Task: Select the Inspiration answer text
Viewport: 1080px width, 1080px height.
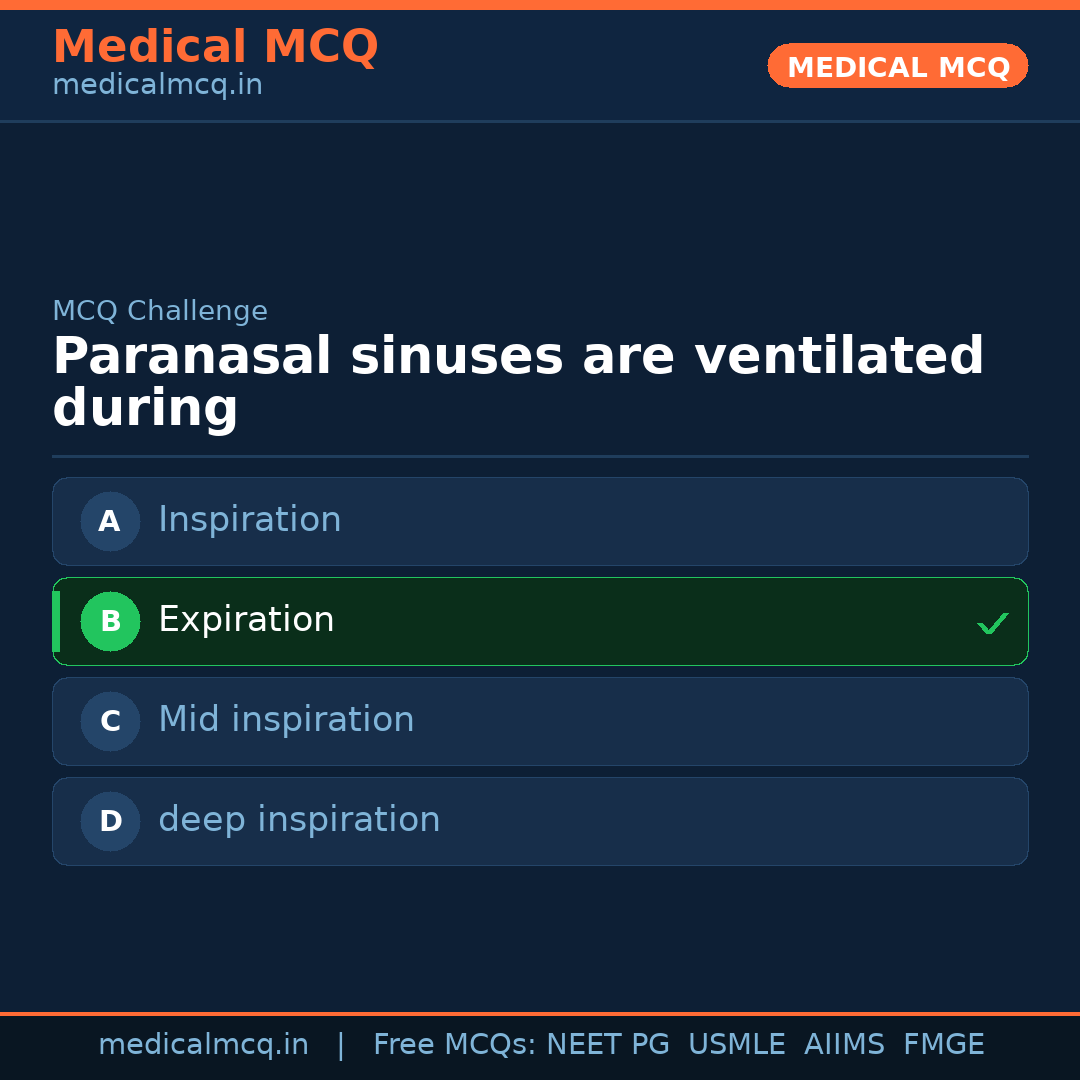Action: (x=249, y=520)
